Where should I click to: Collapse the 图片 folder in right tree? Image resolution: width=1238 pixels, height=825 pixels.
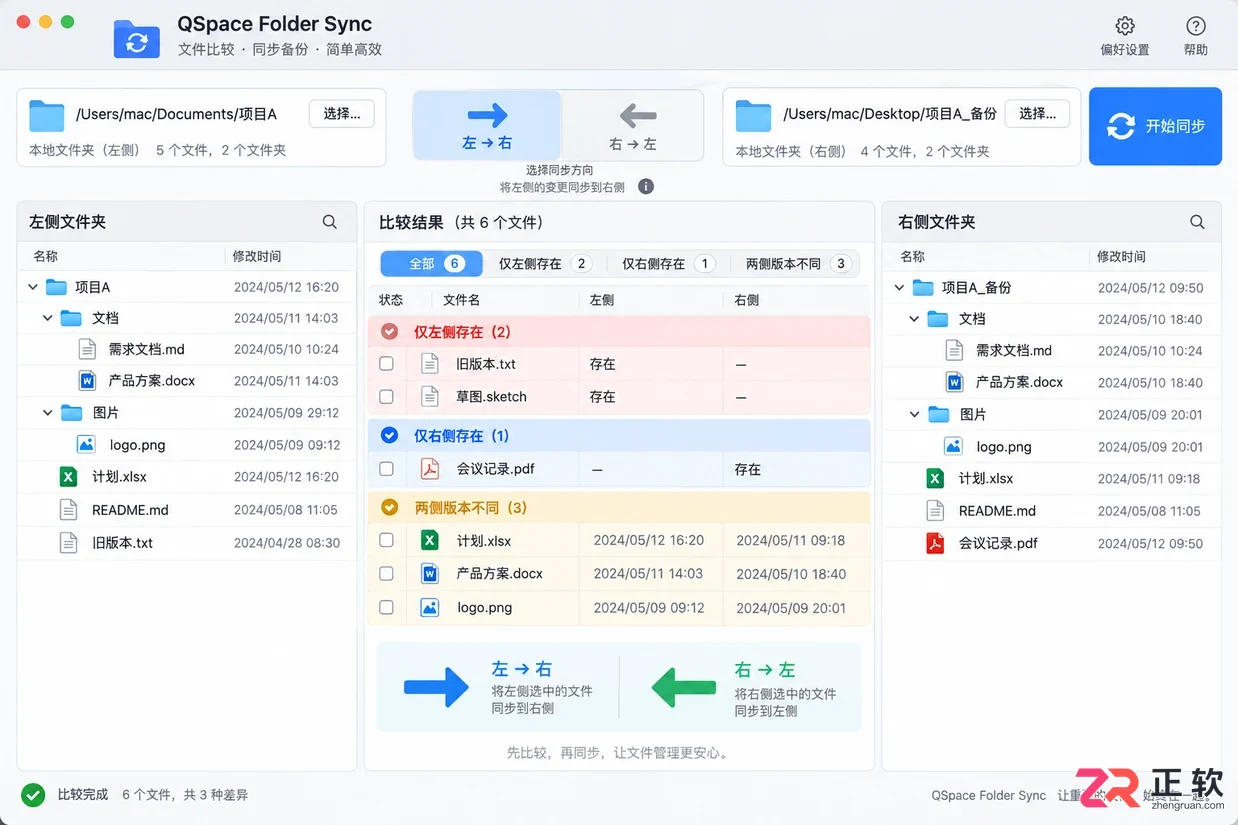[914, 414]
